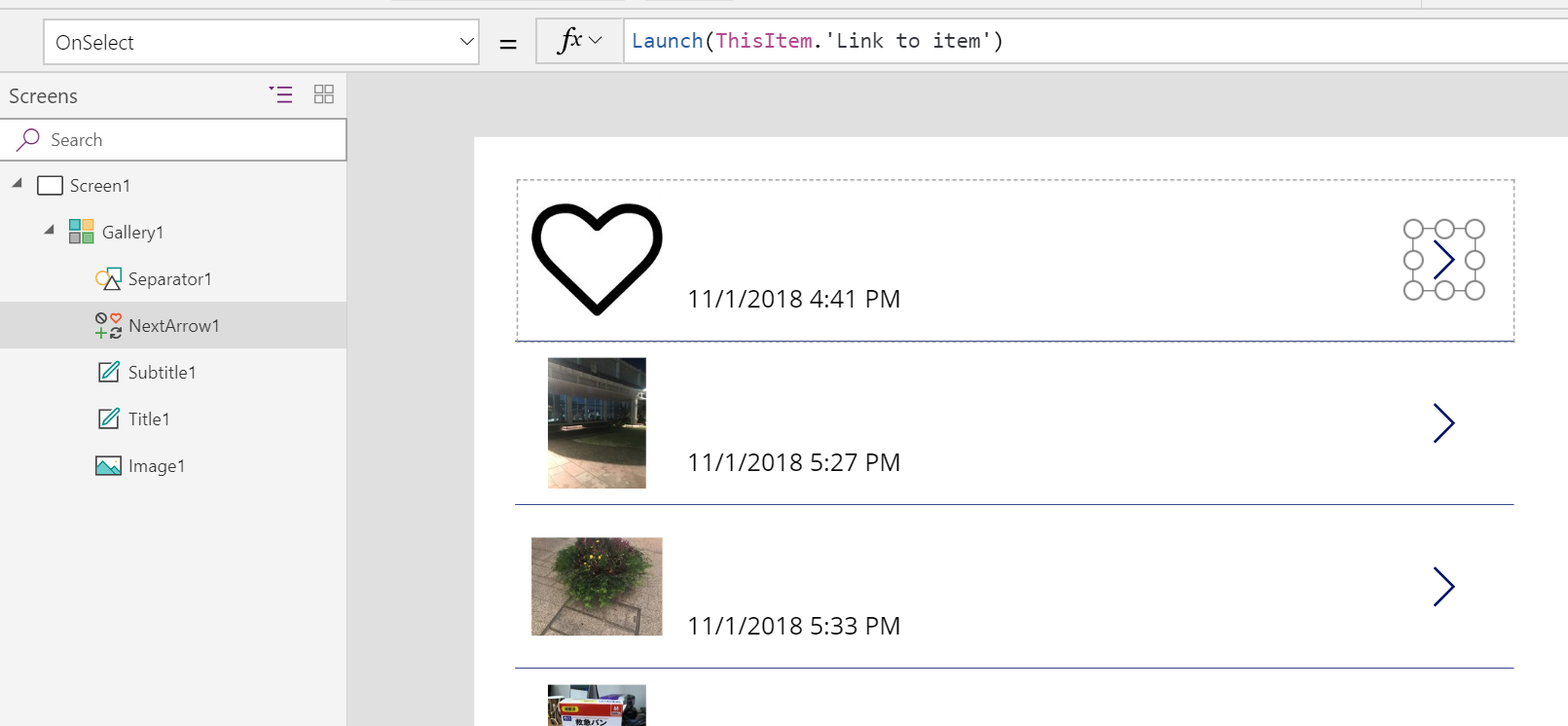
Task: Open the fx function dropdown
Action: pos(579,41)
